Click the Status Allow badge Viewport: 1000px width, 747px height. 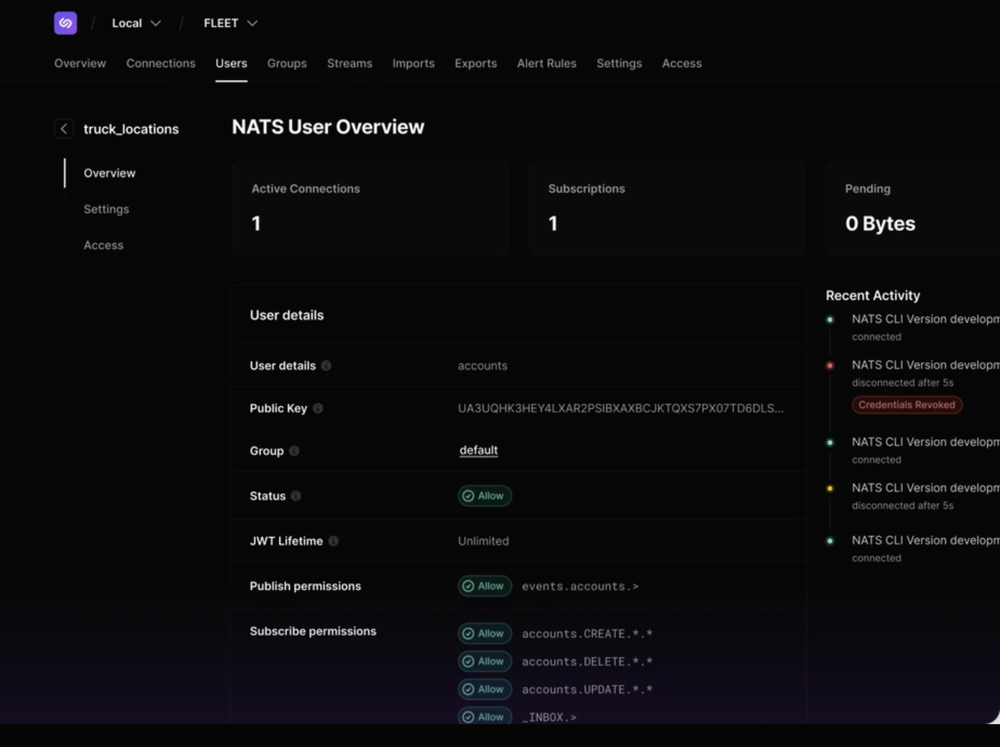[x=485, y=496]
